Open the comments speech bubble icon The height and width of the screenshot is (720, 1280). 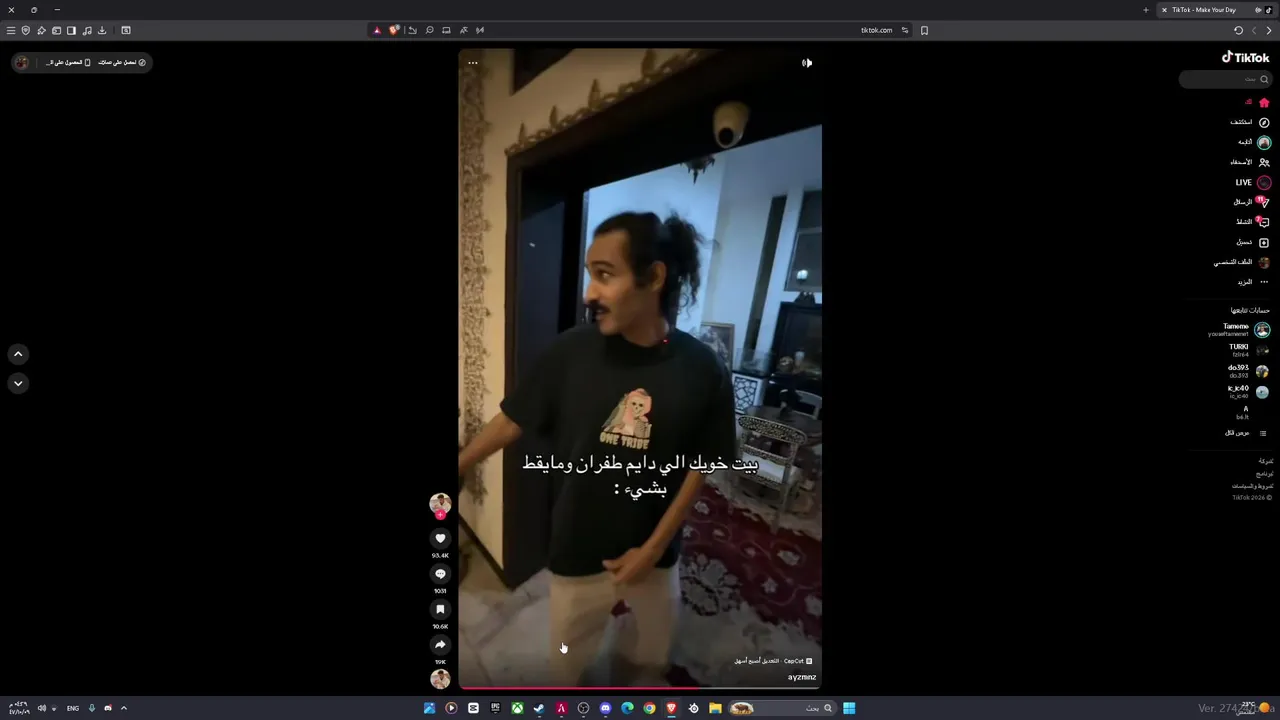440,574
